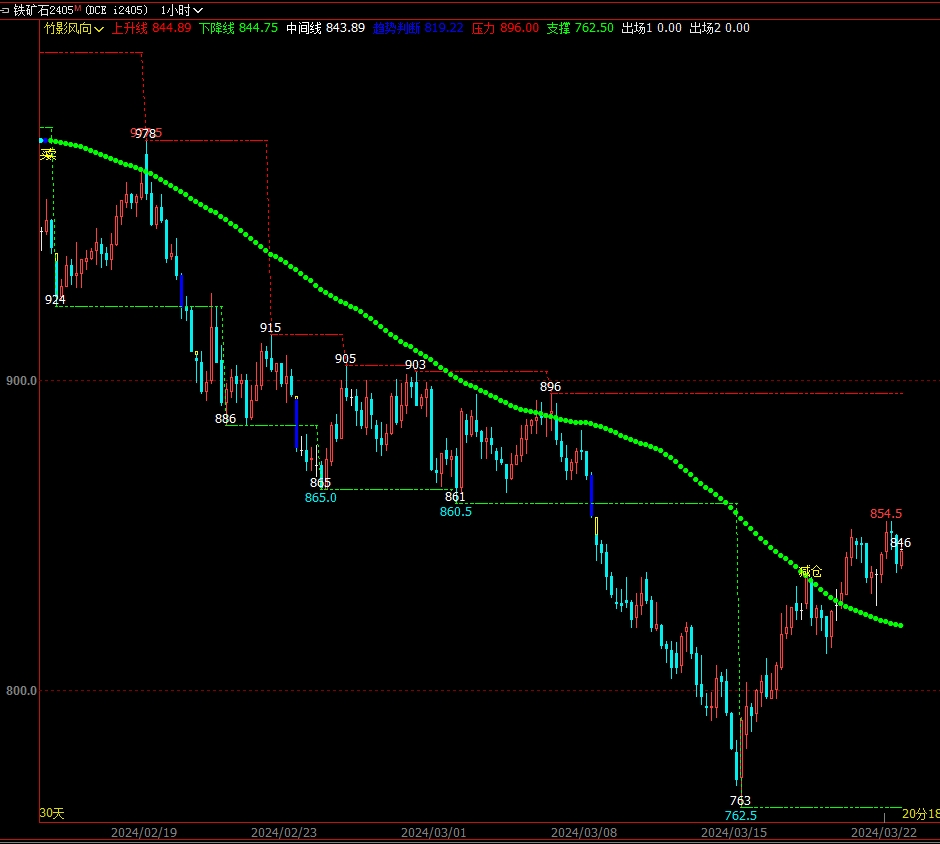Select the 压力 resistance label
Viewport: 940px width, 844px height.
tap(482, 28)
